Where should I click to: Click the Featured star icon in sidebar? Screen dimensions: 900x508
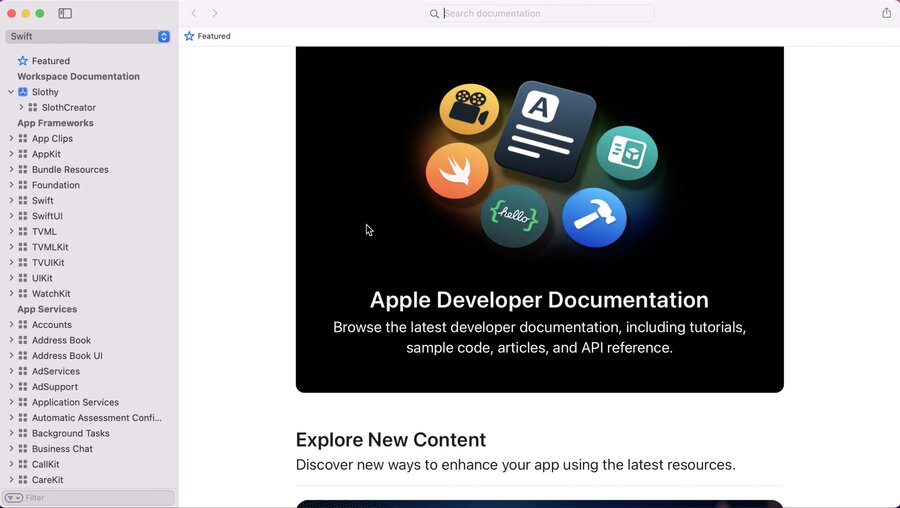[23, 61]
